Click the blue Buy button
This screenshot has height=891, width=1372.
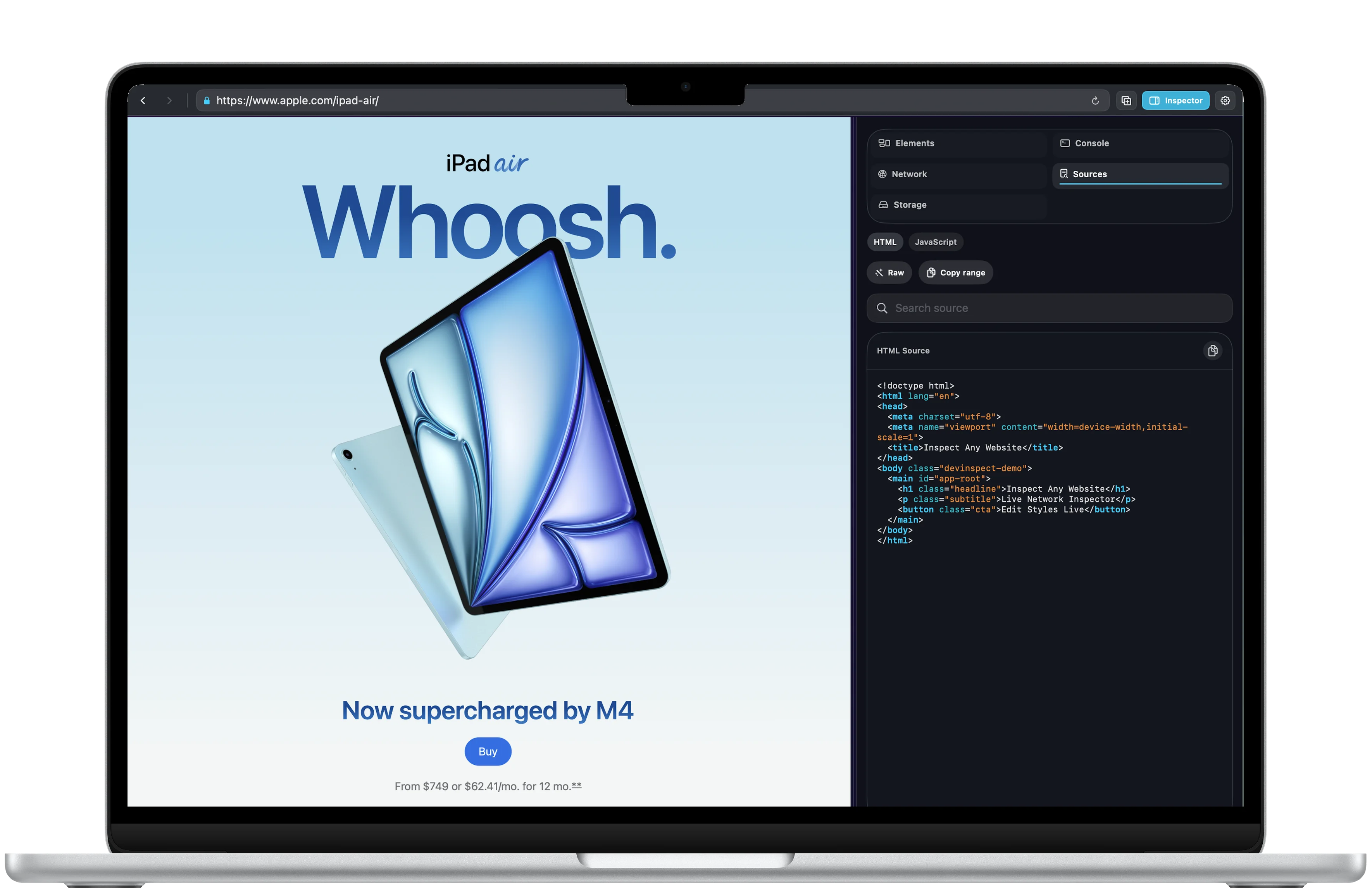[488, 752]
